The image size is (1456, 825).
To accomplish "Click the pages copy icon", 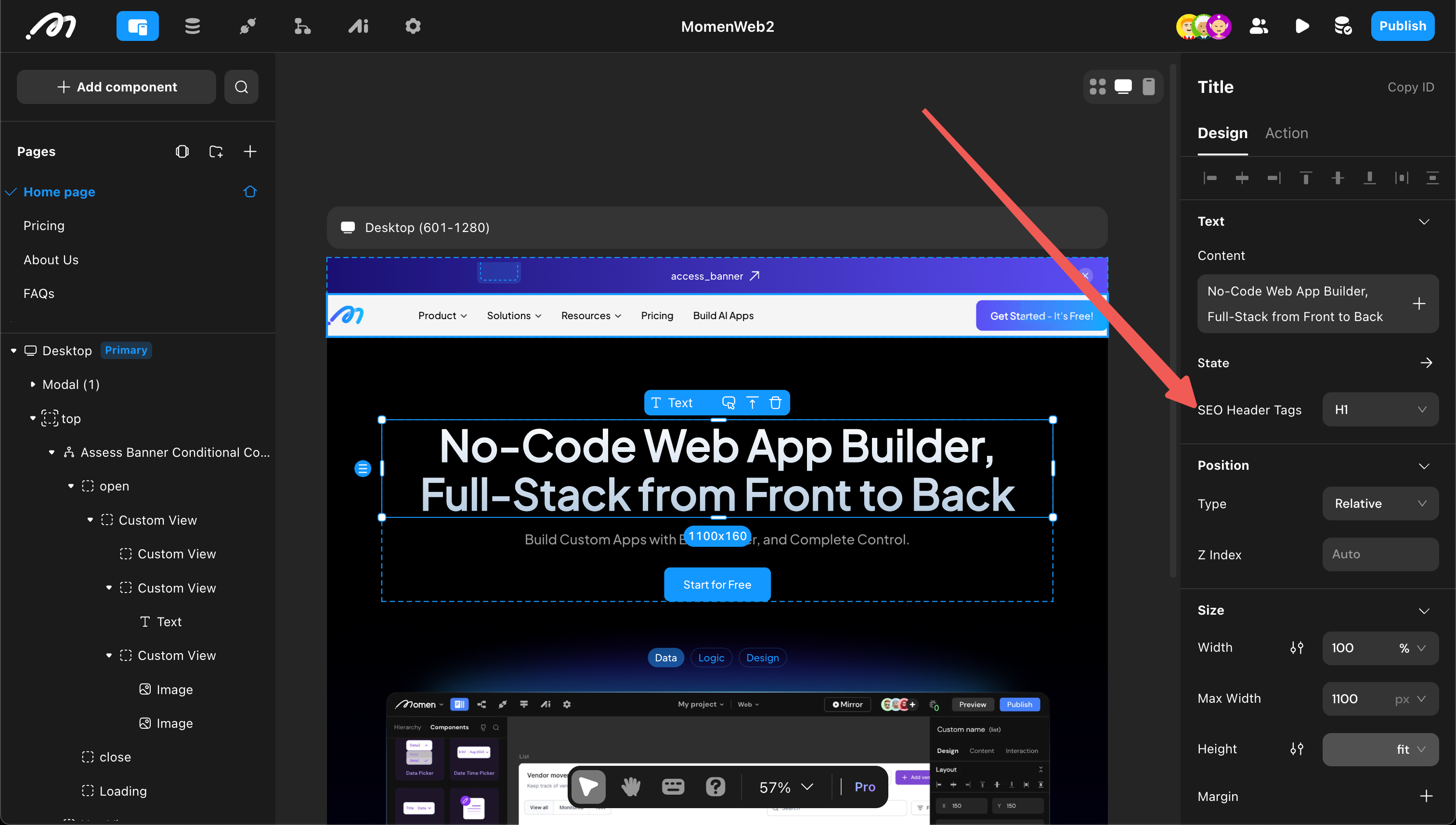I will (182, 151).
